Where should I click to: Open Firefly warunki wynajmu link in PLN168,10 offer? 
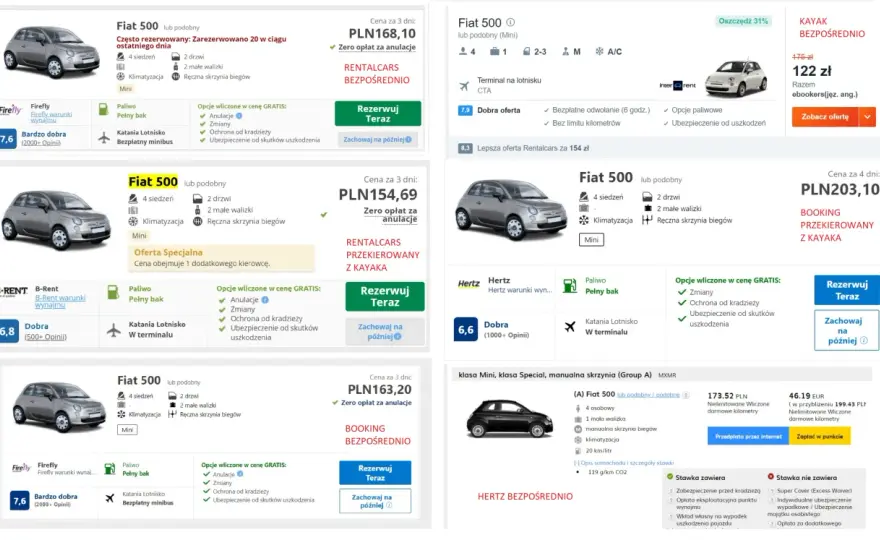(51, 117)
